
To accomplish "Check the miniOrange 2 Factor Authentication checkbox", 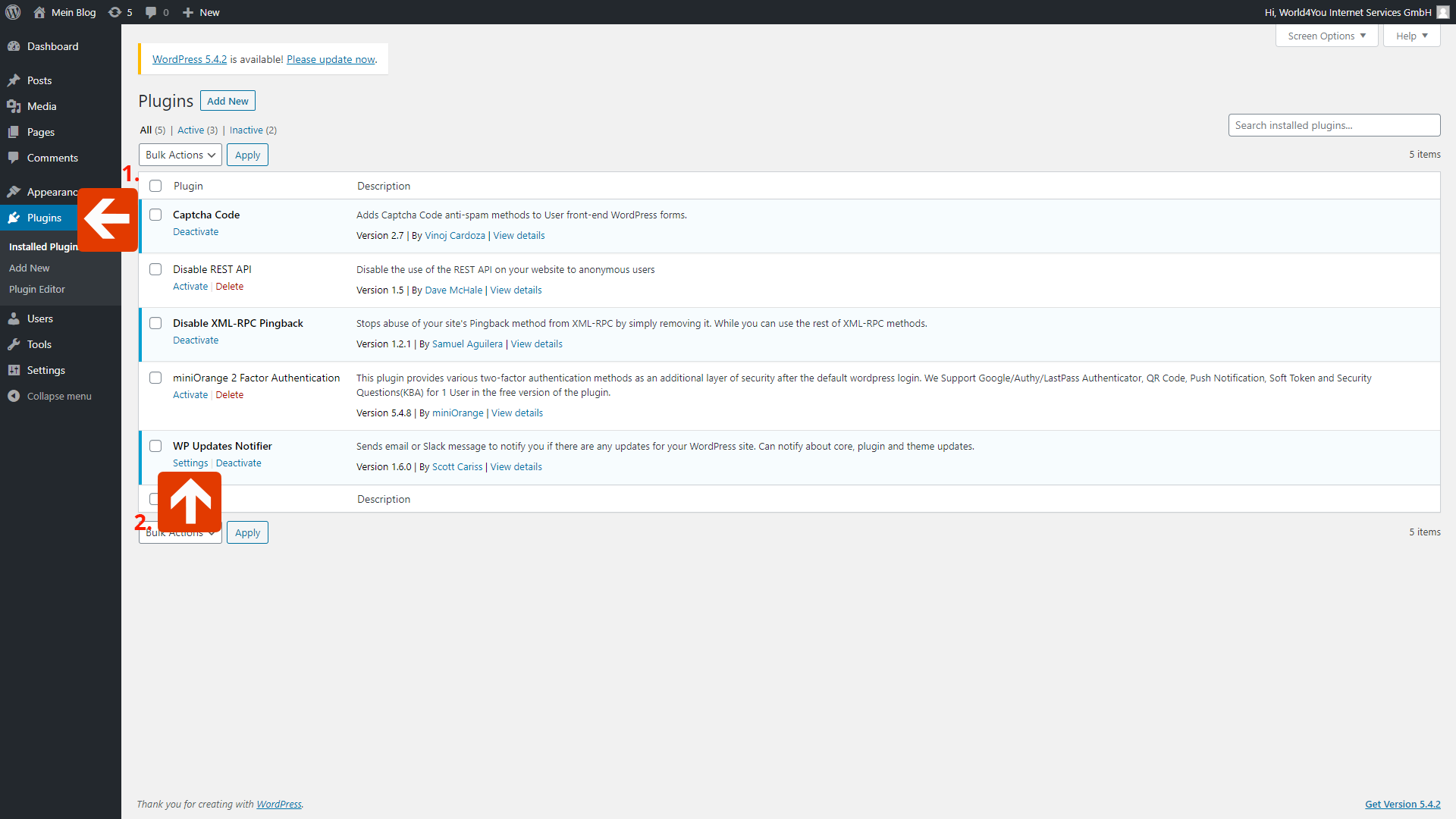I will coord(155,378).
